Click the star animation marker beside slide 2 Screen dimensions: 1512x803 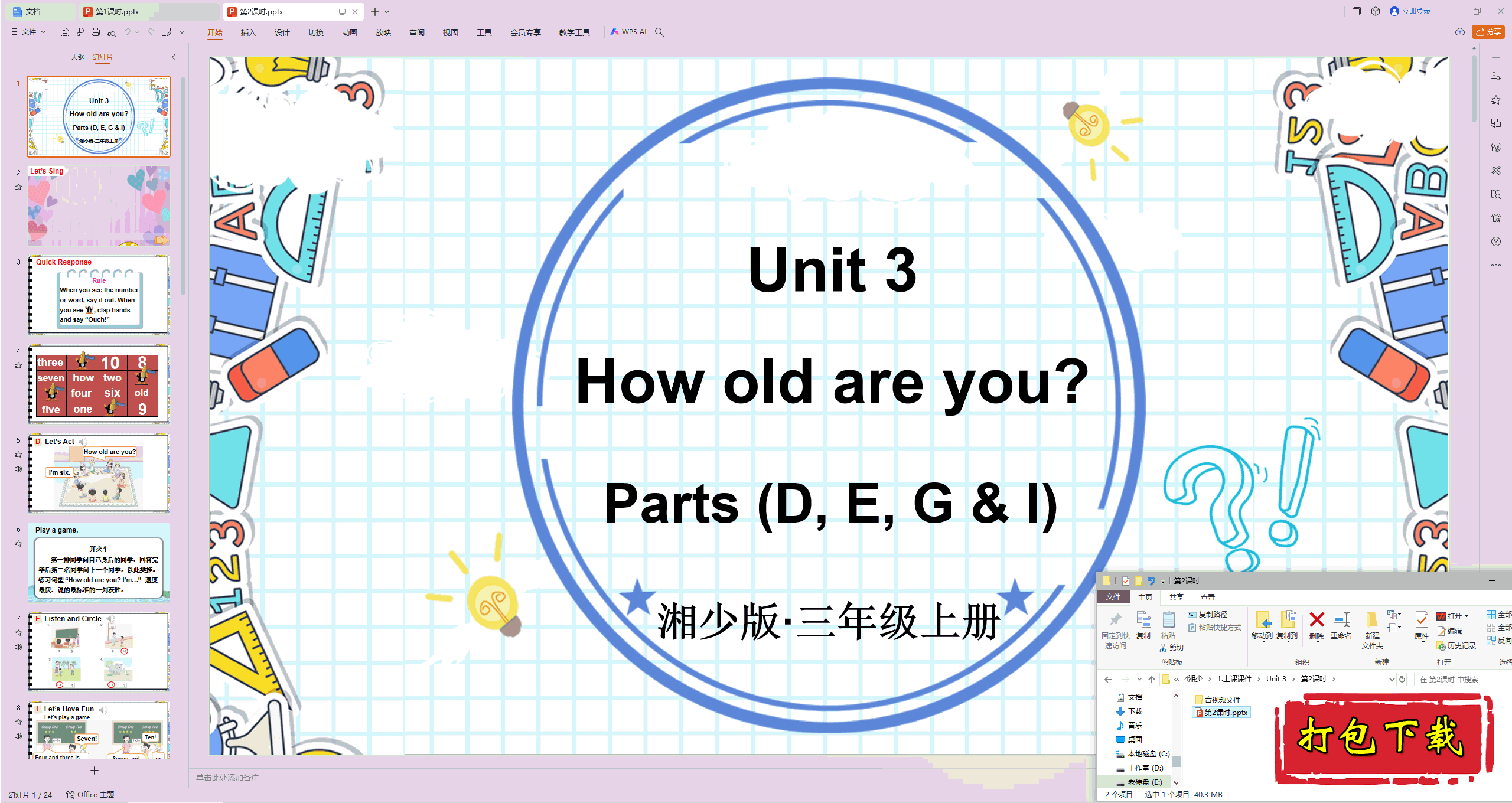18,187
